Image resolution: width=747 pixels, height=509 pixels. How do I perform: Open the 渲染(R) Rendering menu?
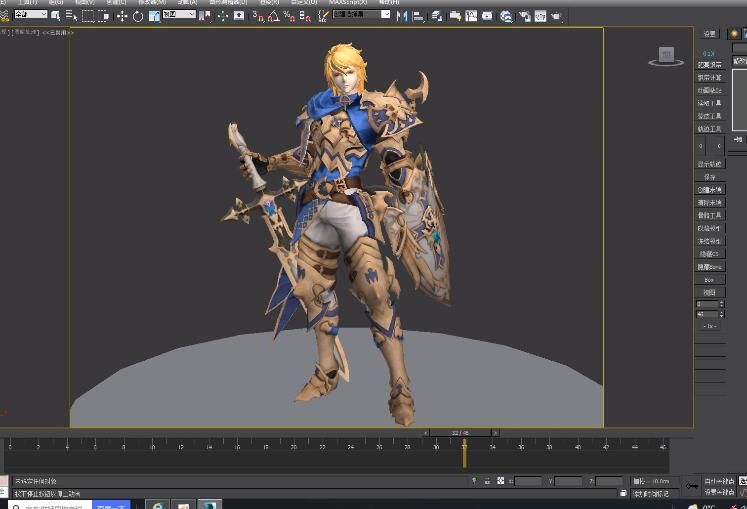click(269, 2)
